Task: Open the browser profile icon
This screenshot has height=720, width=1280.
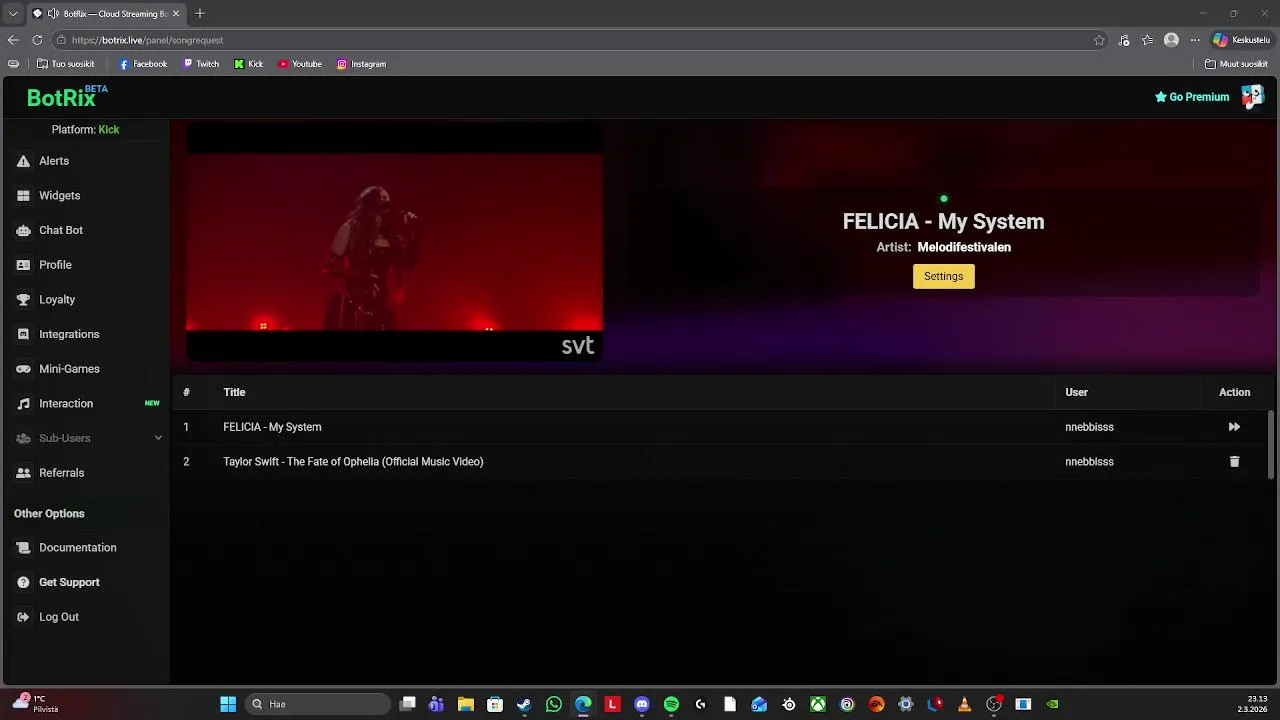Action: (x=1171, y=40)
